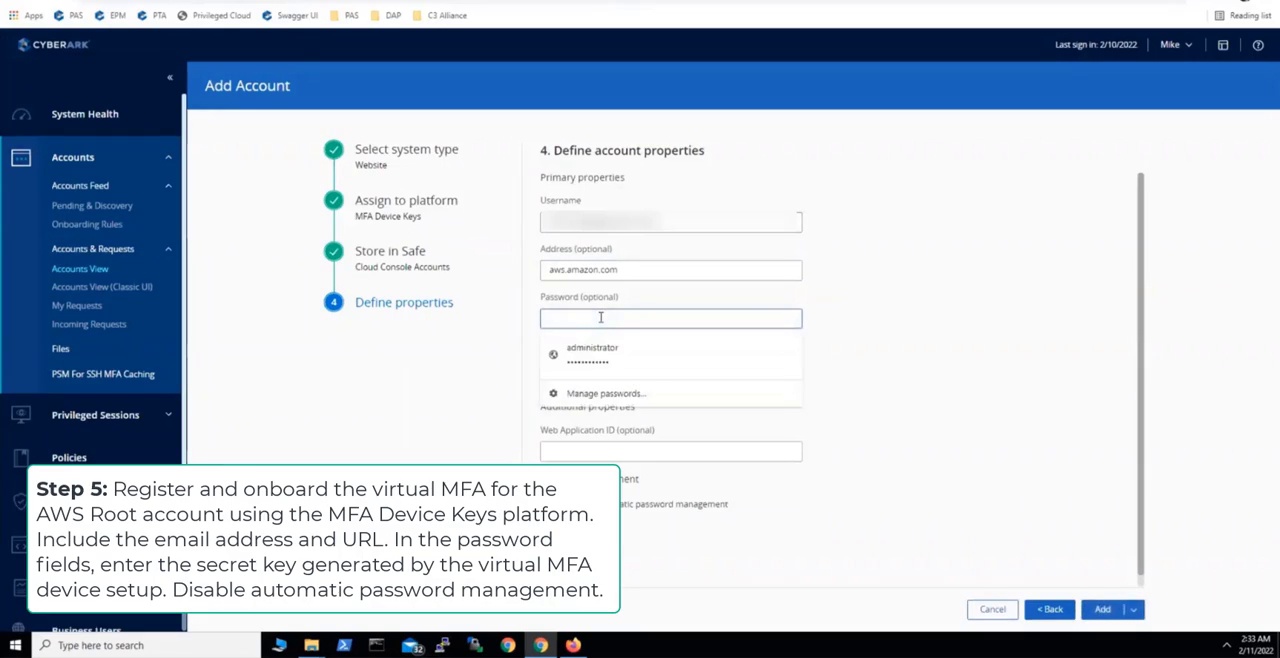This screenshot has width=1280, height=658.
Task: Collapse the Accounts menu chevron
Action: point(168,157)
